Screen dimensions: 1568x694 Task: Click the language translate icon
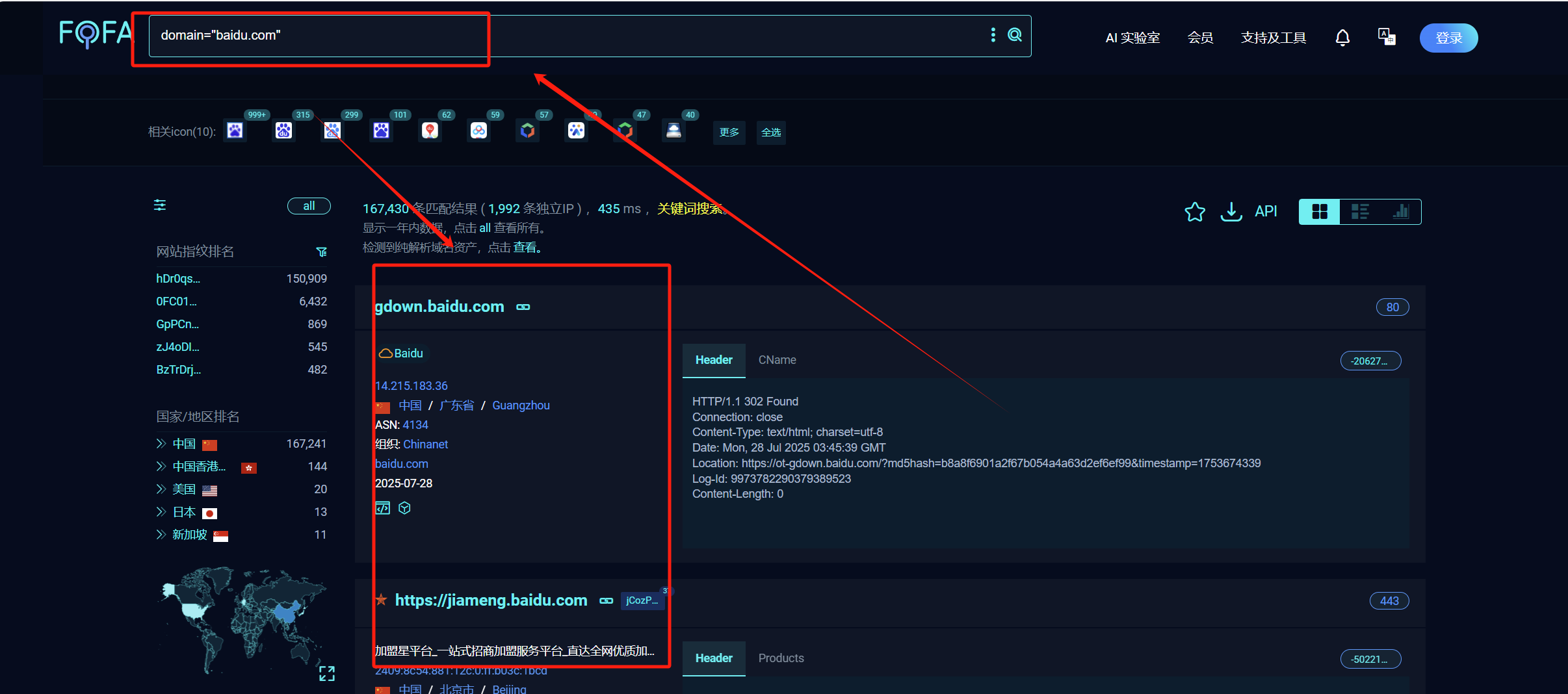[1387, 37]
